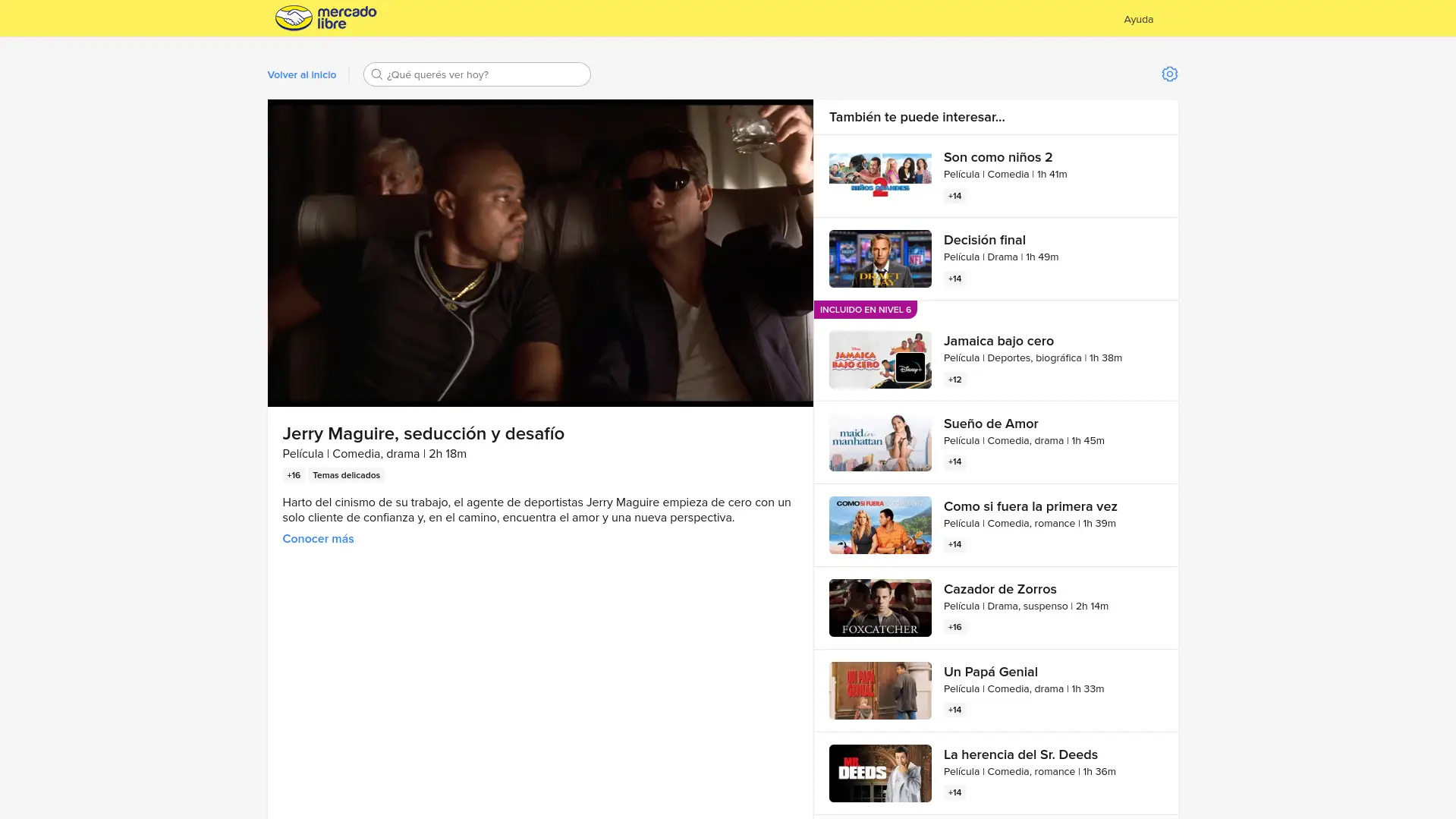Click Drama, suspenso | 2h 14m text

[x=1048, y=606]
